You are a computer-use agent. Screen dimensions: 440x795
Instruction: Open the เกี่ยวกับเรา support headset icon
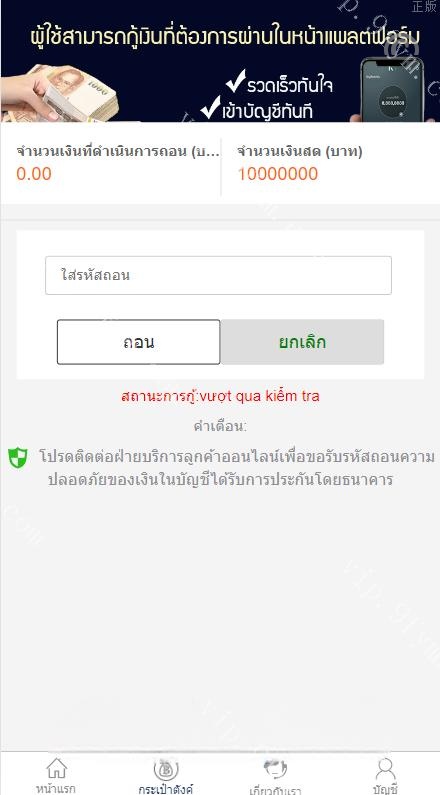pyautogui.click(x=276, y=769)
